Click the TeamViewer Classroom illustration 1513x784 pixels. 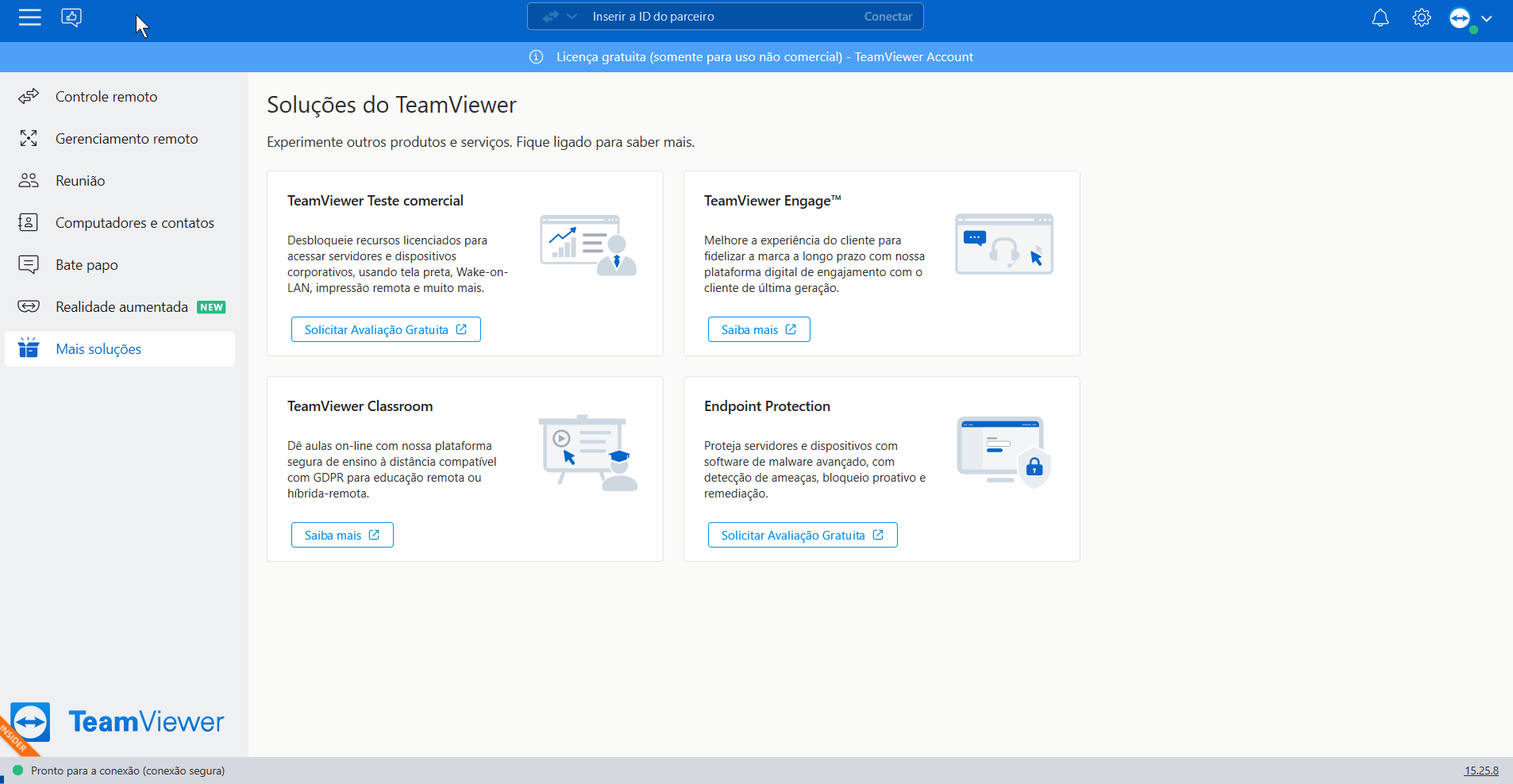click(588, 452)
